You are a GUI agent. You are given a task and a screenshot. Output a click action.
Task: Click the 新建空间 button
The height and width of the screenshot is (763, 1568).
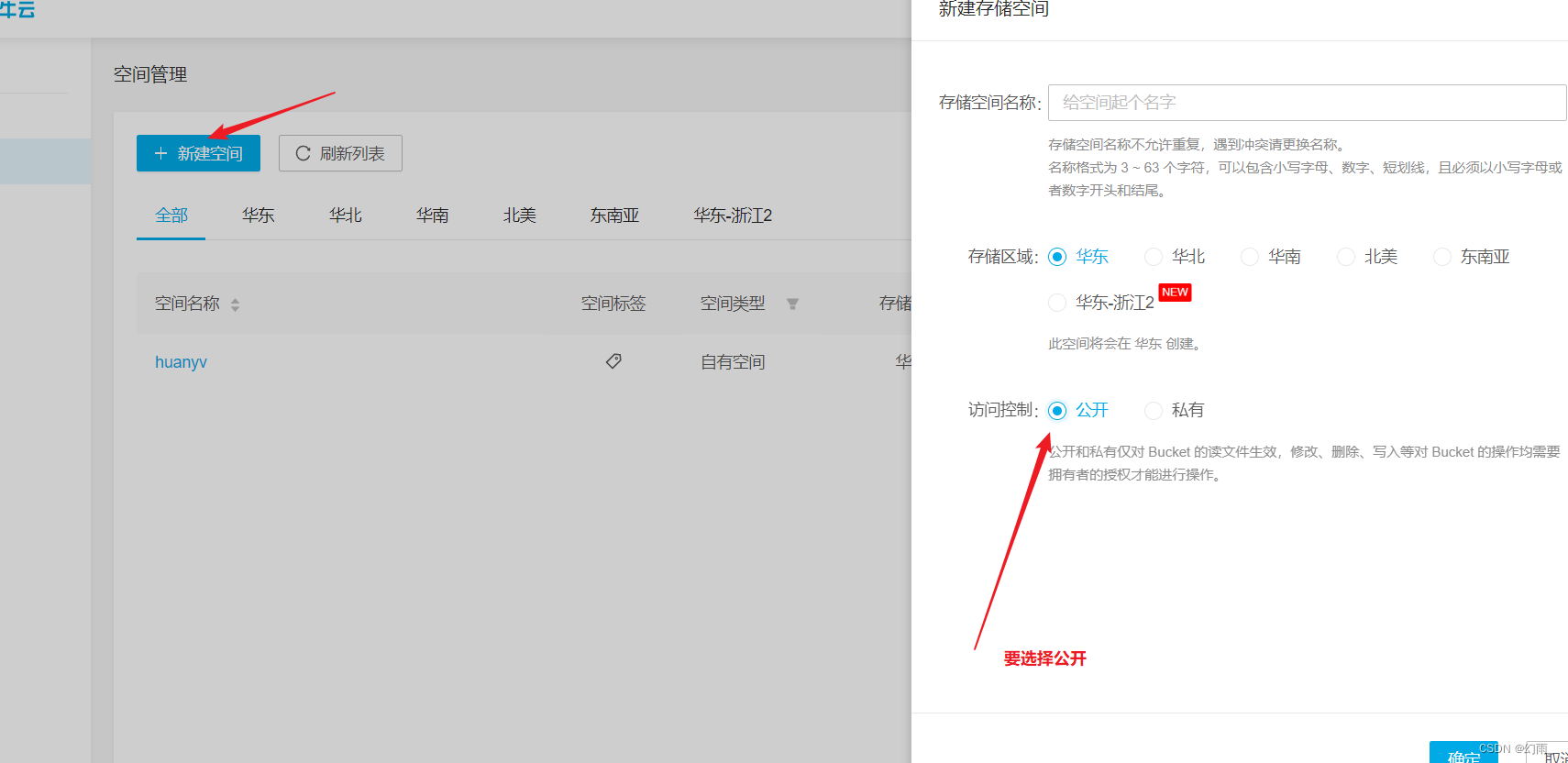pyautogui.click(x=198, y=153)
